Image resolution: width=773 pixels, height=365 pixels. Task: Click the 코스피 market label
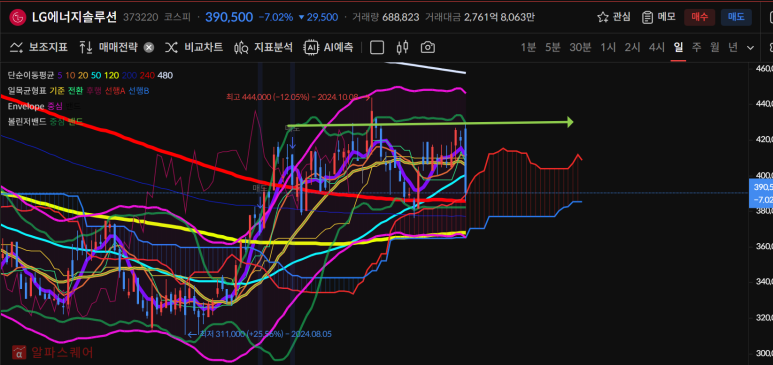coord(176,18)
